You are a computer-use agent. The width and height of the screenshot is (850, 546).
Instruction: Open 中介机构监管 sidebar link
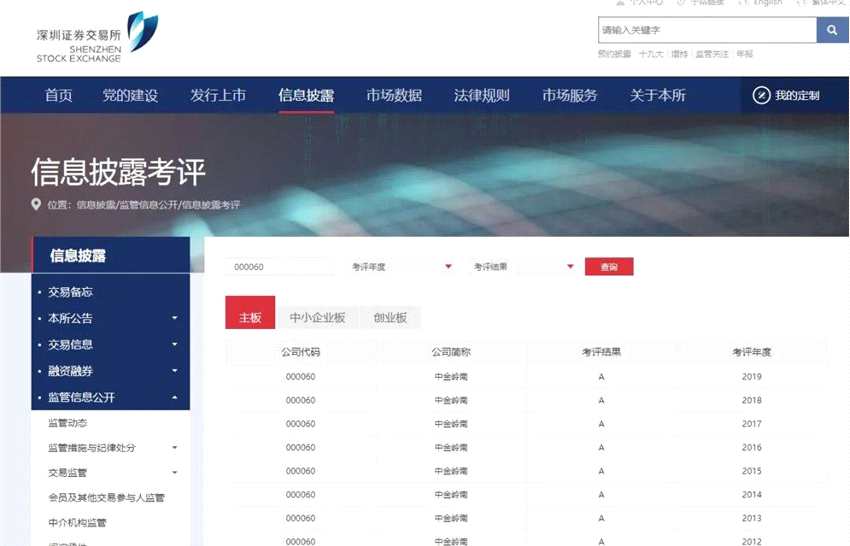point(77,523)
